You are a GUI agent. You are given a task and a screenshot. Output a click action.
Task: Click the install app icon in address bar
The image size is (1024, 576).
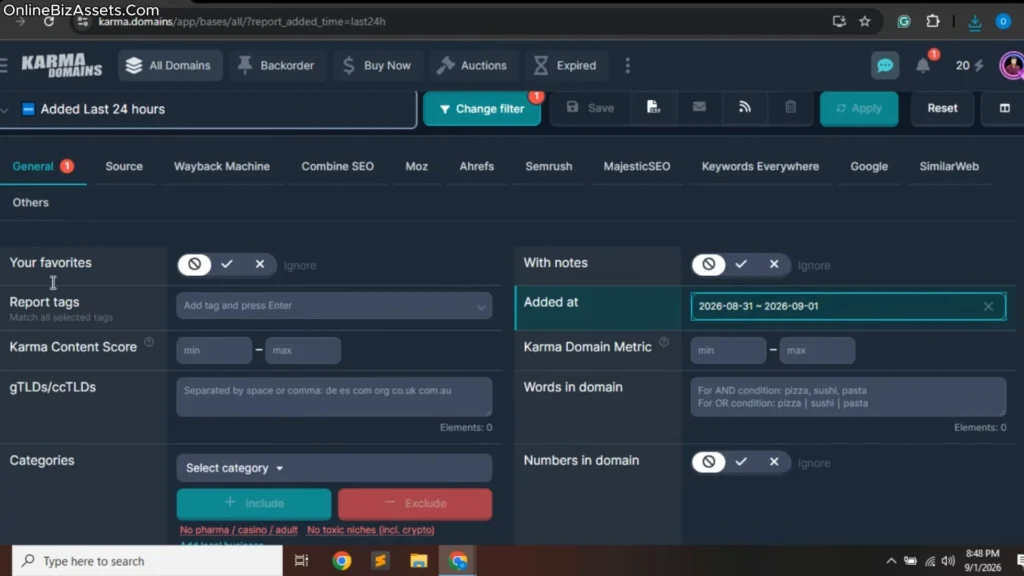pos(839,22)
